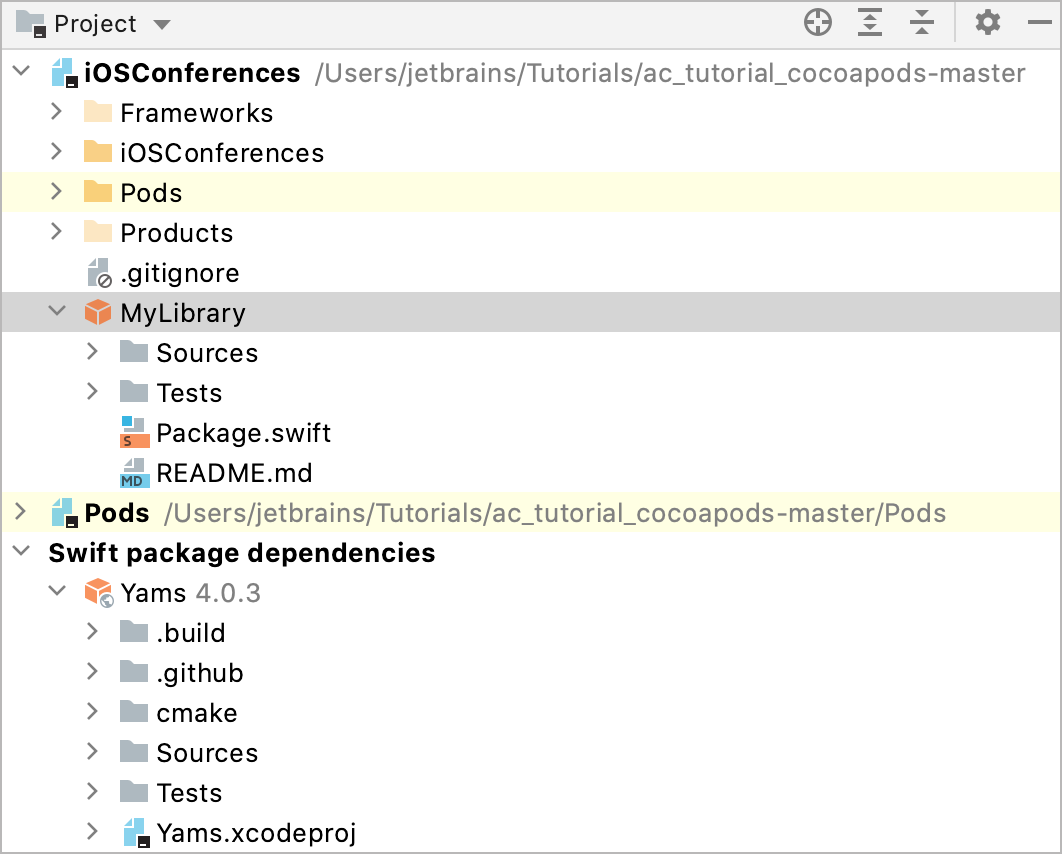Click the README.md markdown file icon
This screenshot has height=854, width=1062.
[134, 473]
